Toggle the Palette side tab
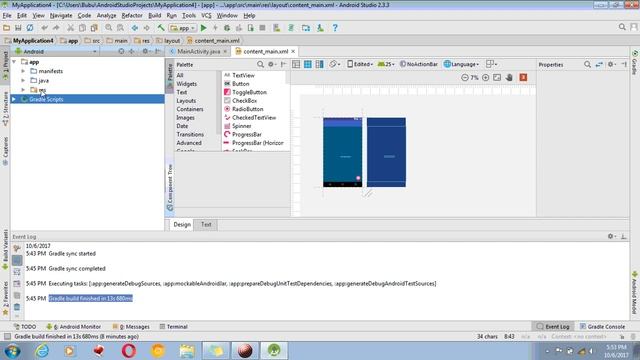Screen dimensions: 640x360 click(x=170, y=76)
